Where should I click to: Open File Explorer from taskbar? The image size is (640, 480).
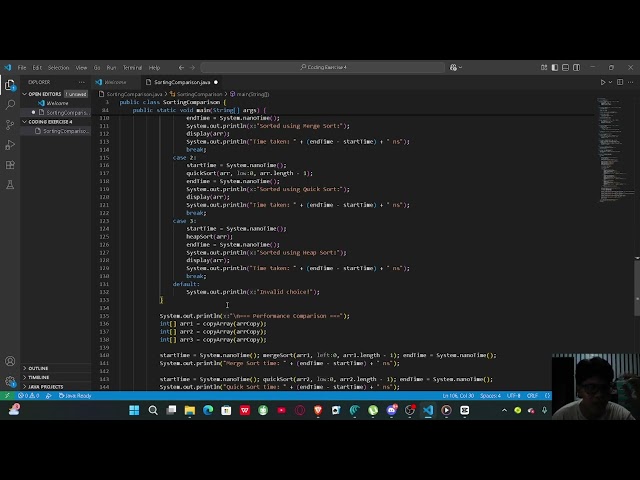(189, 410)
